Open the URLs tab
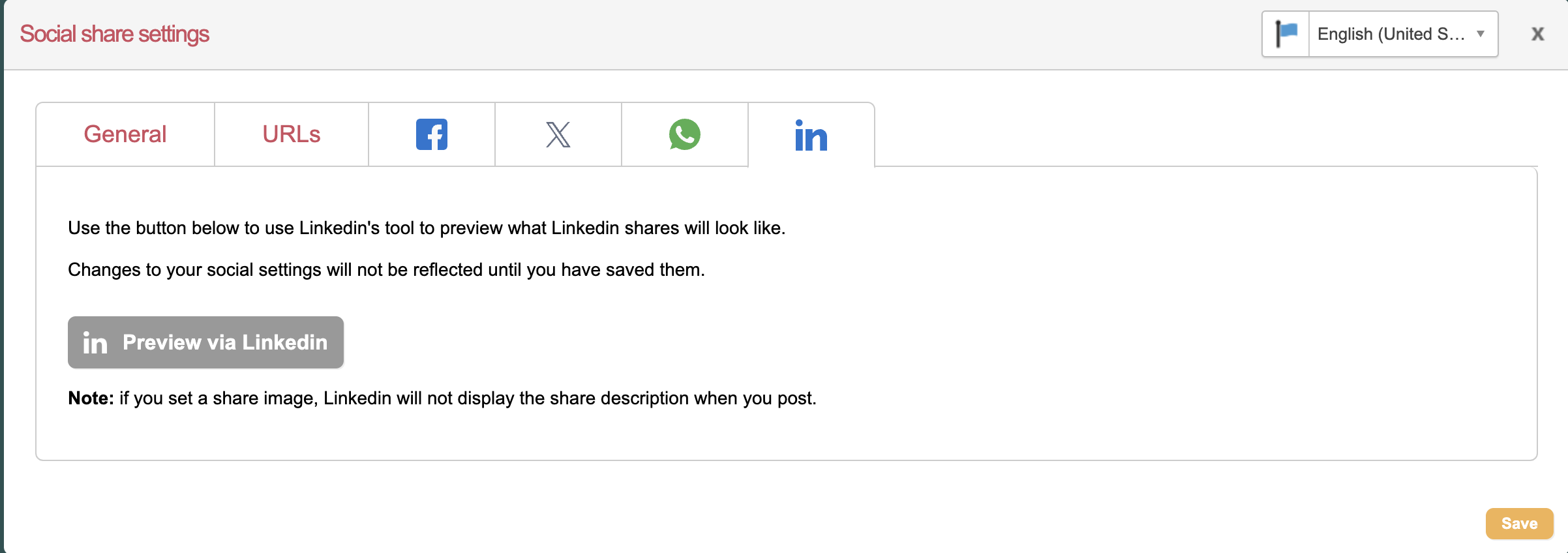Image resolution: width=1568 pixels, height=553 pixels. coord(292,134)
